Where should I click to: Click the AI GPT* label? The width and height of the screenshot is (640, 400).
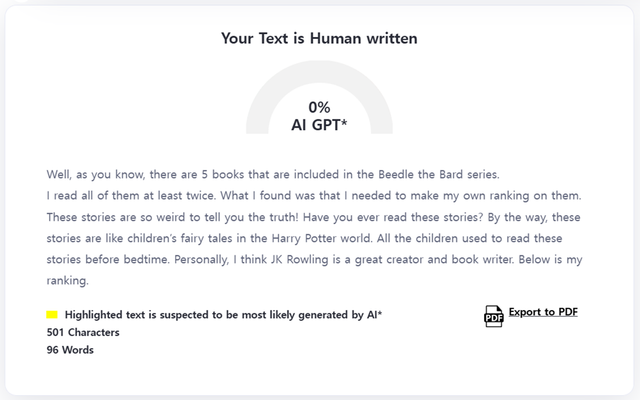point(319,126)
